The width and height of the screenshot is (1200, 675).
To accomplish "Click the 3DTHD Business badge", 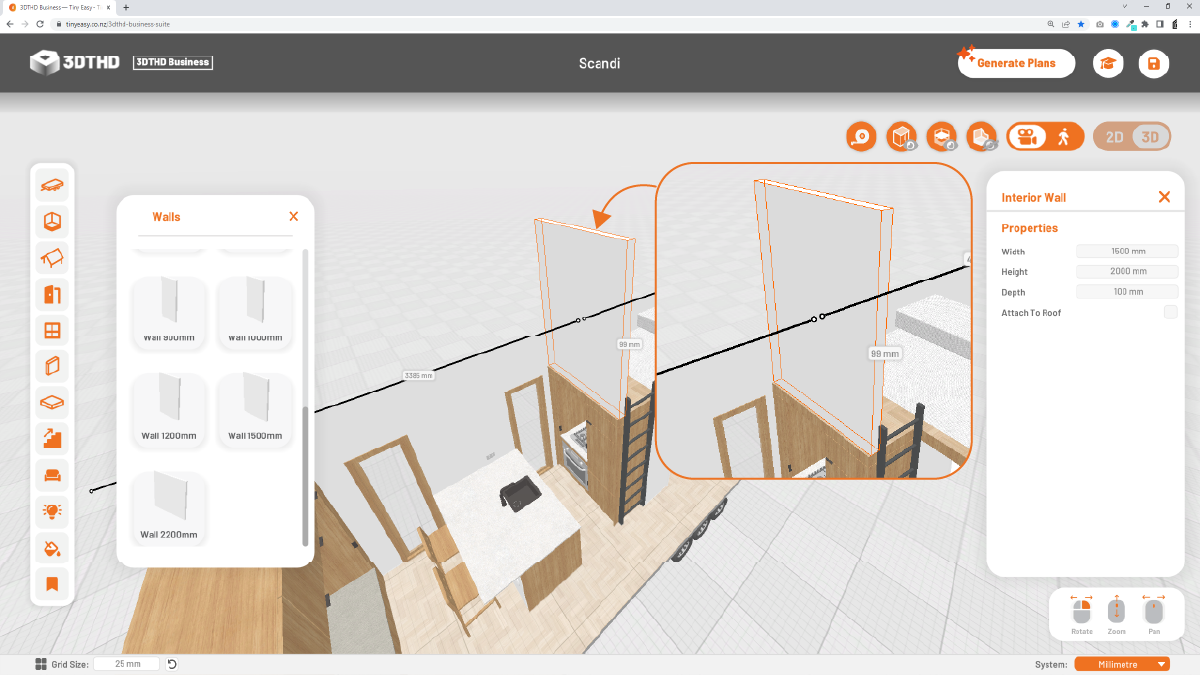I will tap(172, 62).
